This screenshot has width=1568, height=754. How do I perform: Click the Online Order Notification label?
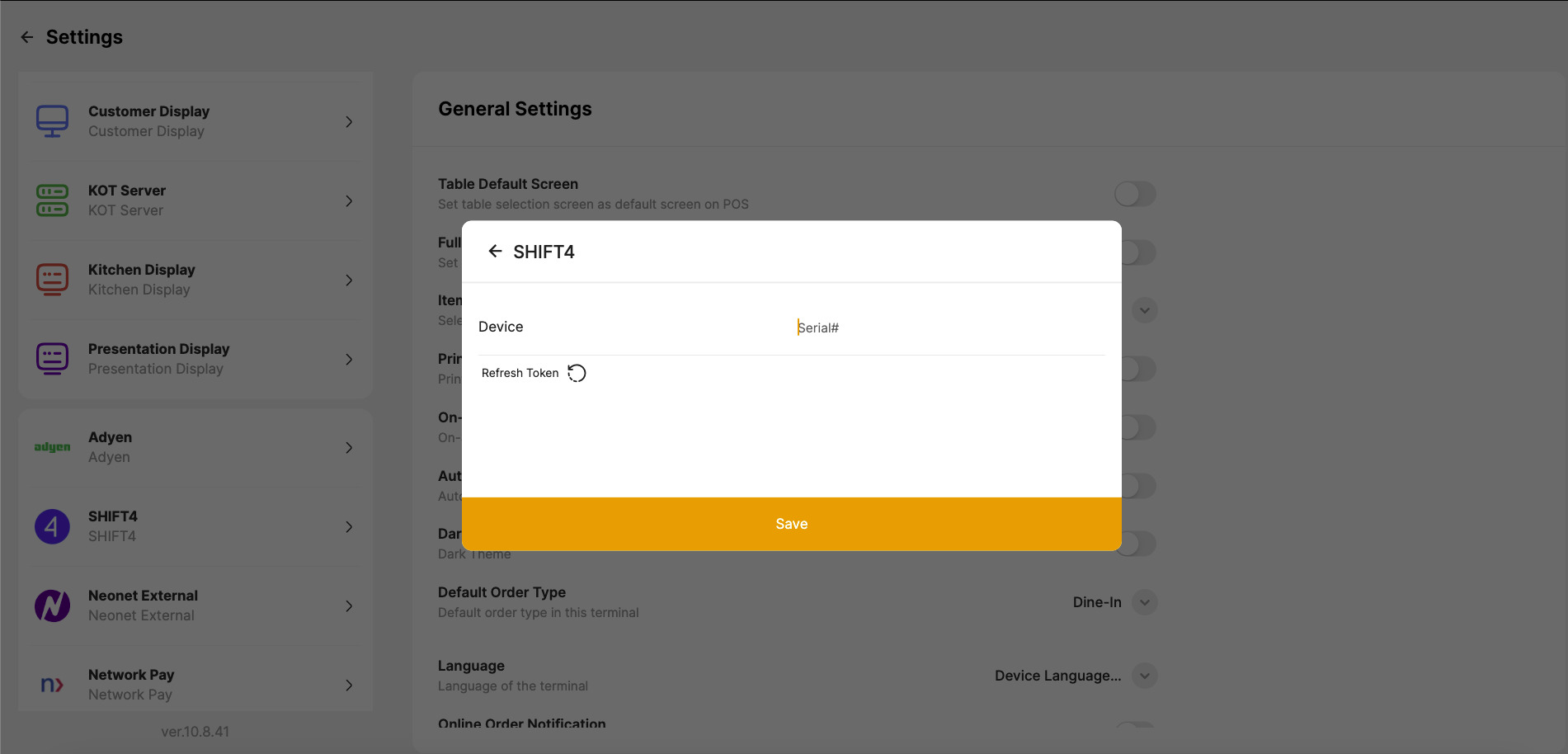pyautogui.click(x=522, y=723)
